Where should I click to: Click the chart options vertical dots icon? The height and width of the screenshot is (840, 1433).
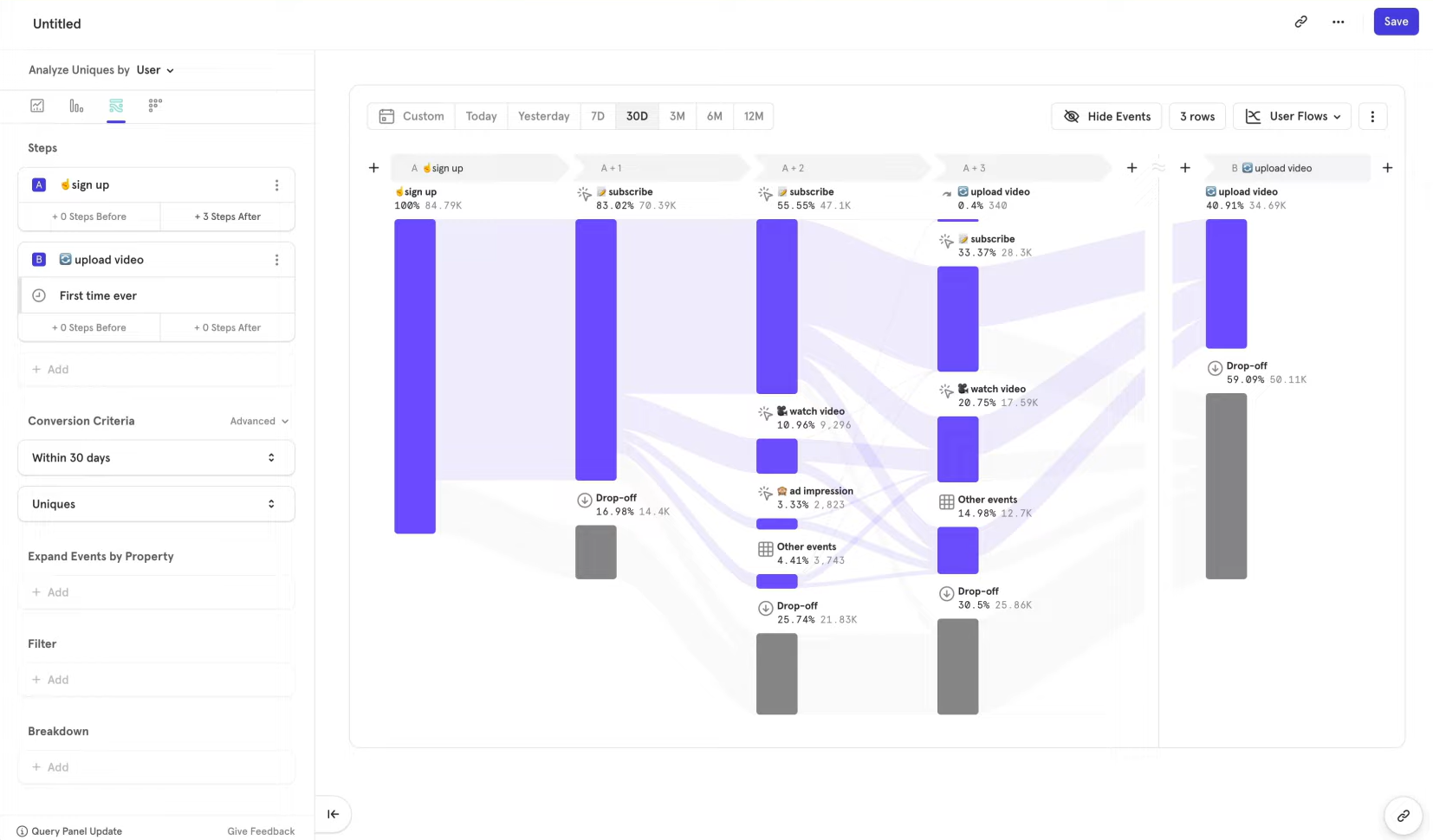click(x=1372, y=117)
